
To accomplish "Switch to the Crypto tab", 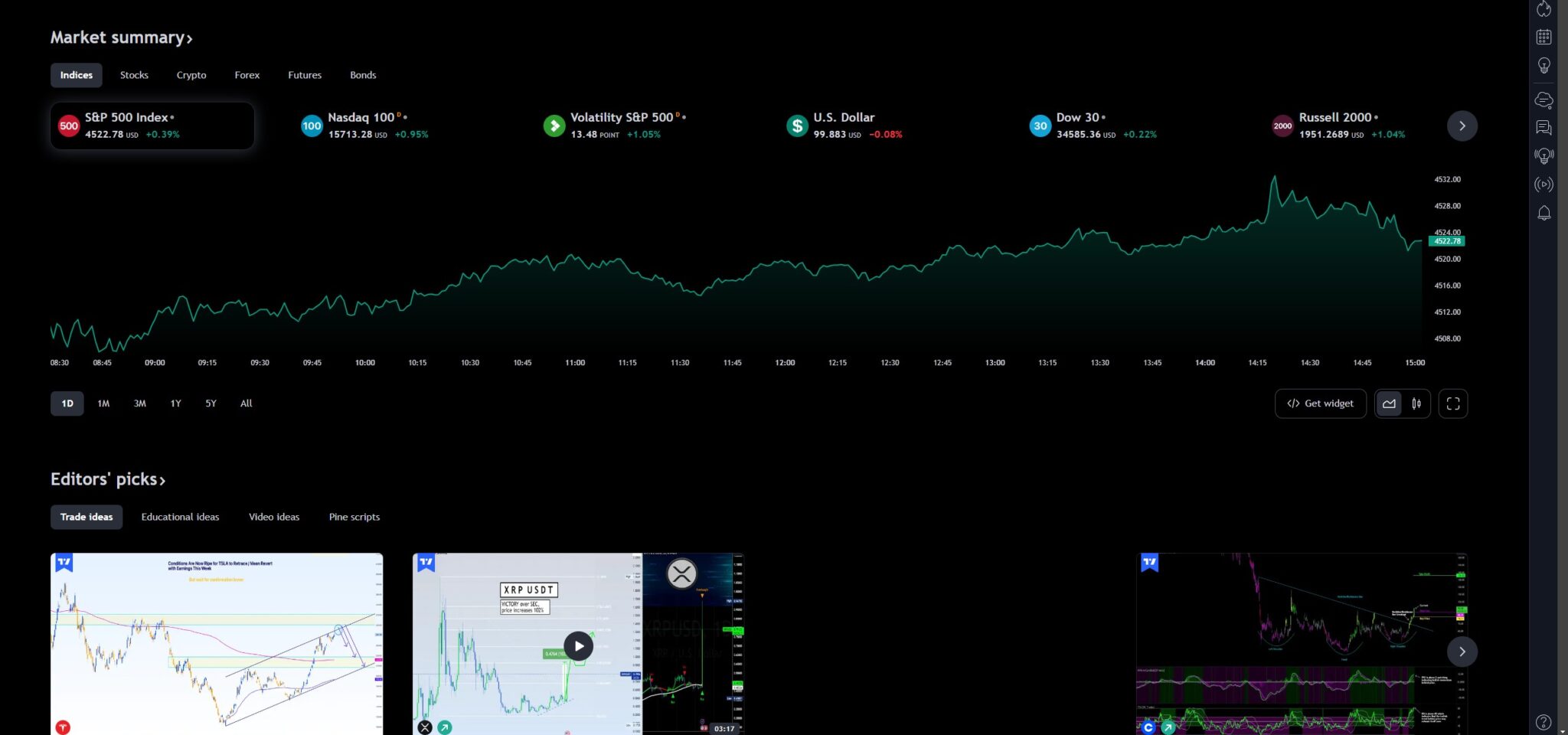I will pyautogui.click(x=191, y=75).
